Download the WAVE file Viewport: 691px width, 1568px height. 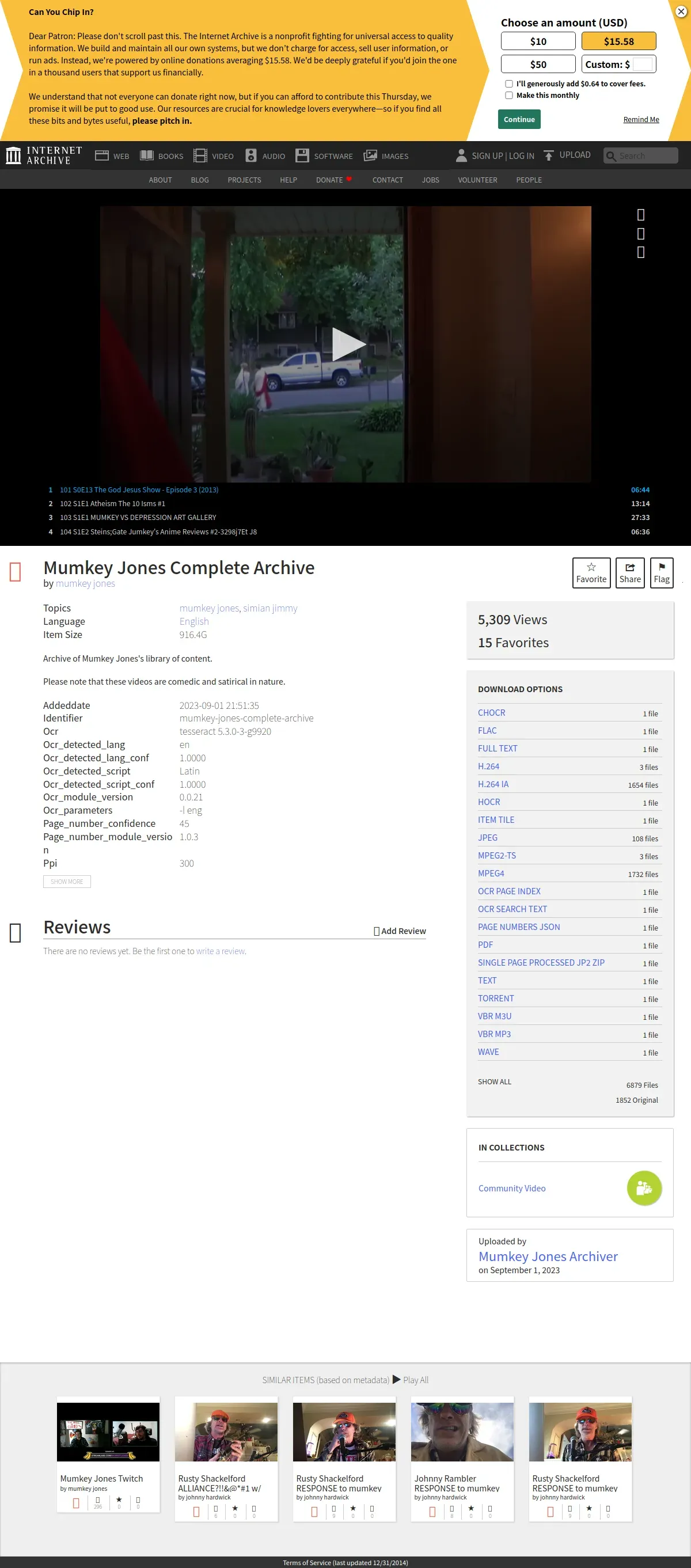pyautogui.click(x=488, y=1052)
